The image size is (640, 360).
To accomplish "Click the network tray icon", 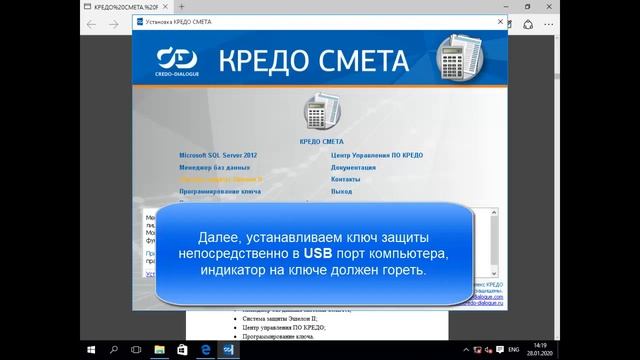I will point(477,350).
